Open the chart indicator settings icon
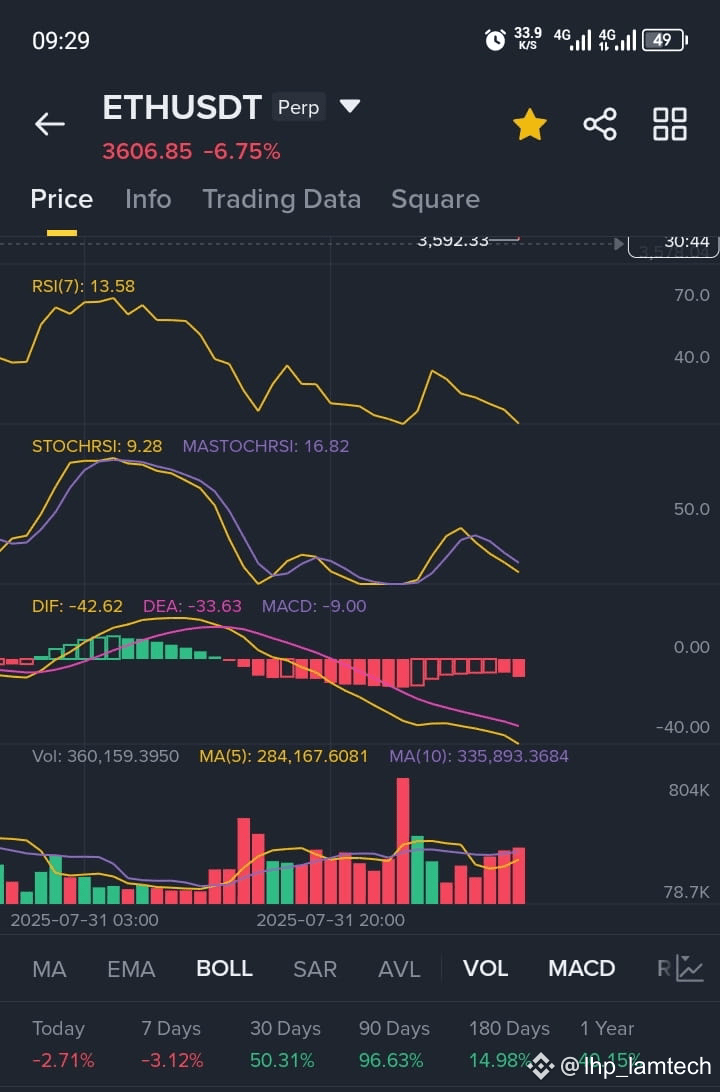This screenshot has width=720, height=1092. tap(689, 969)
